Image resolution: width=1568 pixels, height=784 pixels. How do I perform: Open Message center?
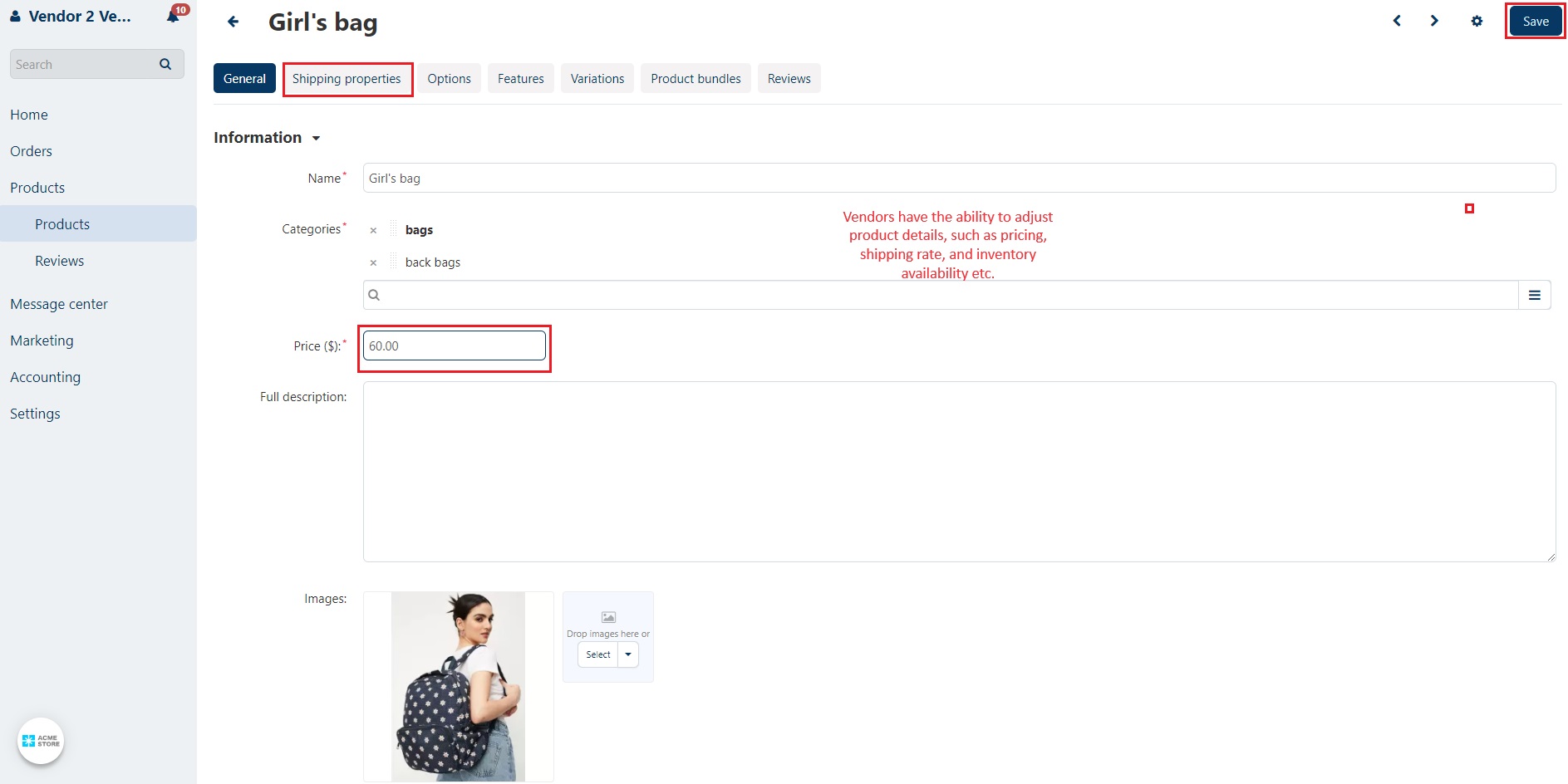(x=59, y=304)
